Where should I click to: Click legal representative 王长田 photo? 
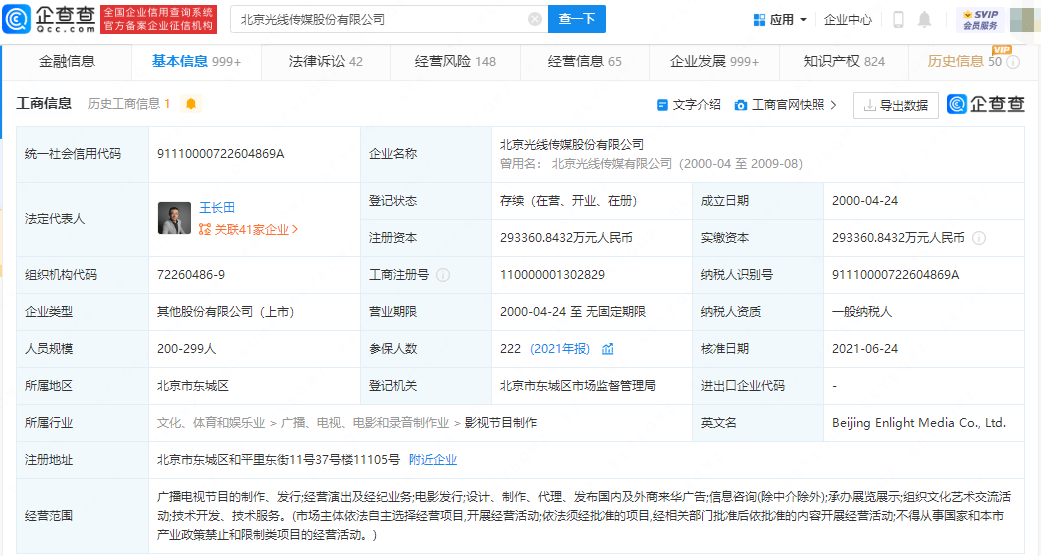point(174,218)
